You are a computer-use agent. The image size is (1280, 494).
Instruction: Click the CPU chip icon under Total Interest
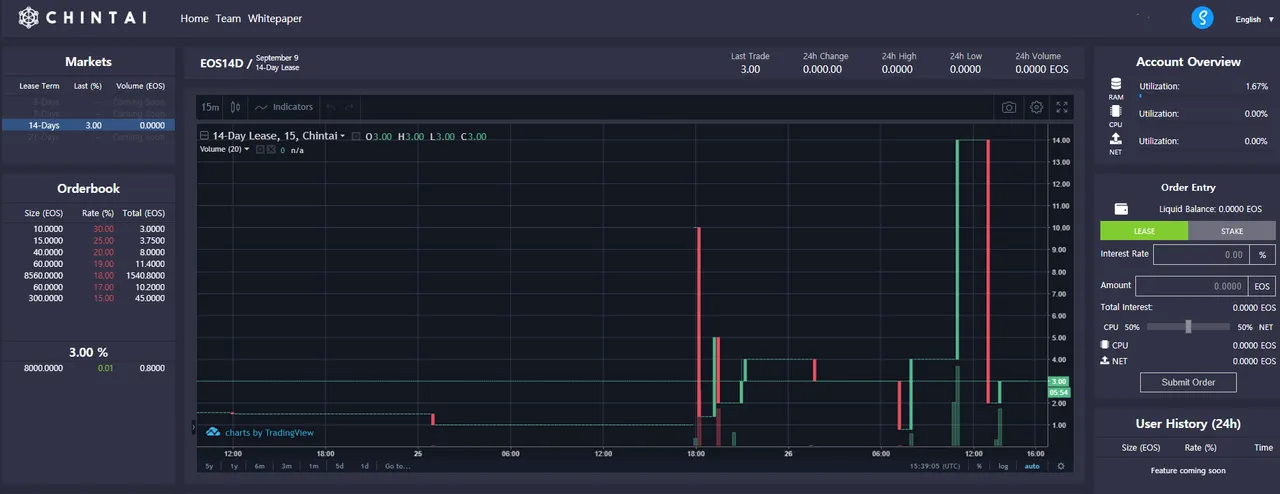(x=1105, y=345)
